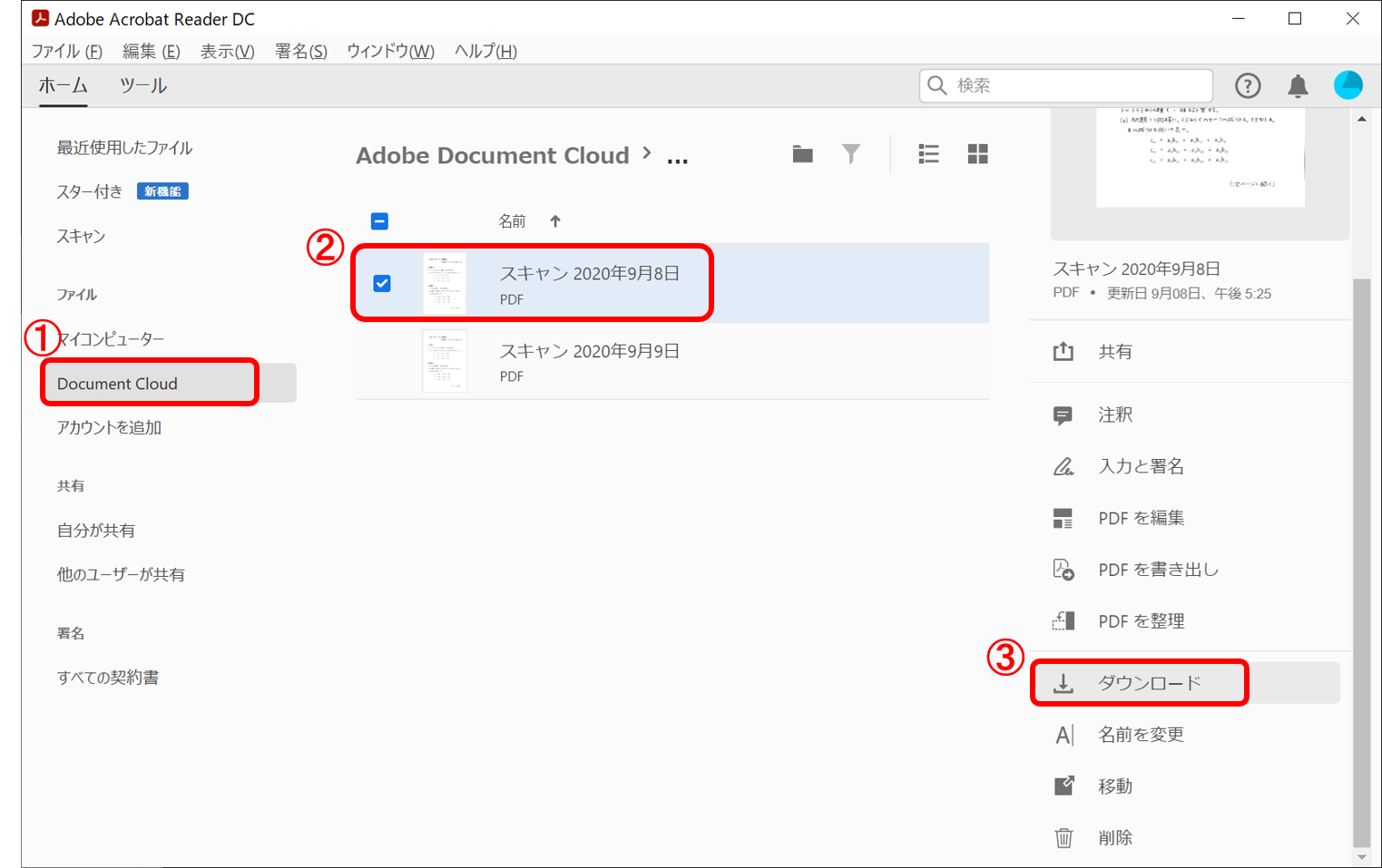The height and width of the screenshot is (868, 1382).
Task: Click the share icon beside 共有
Action: coord(1063,351)
